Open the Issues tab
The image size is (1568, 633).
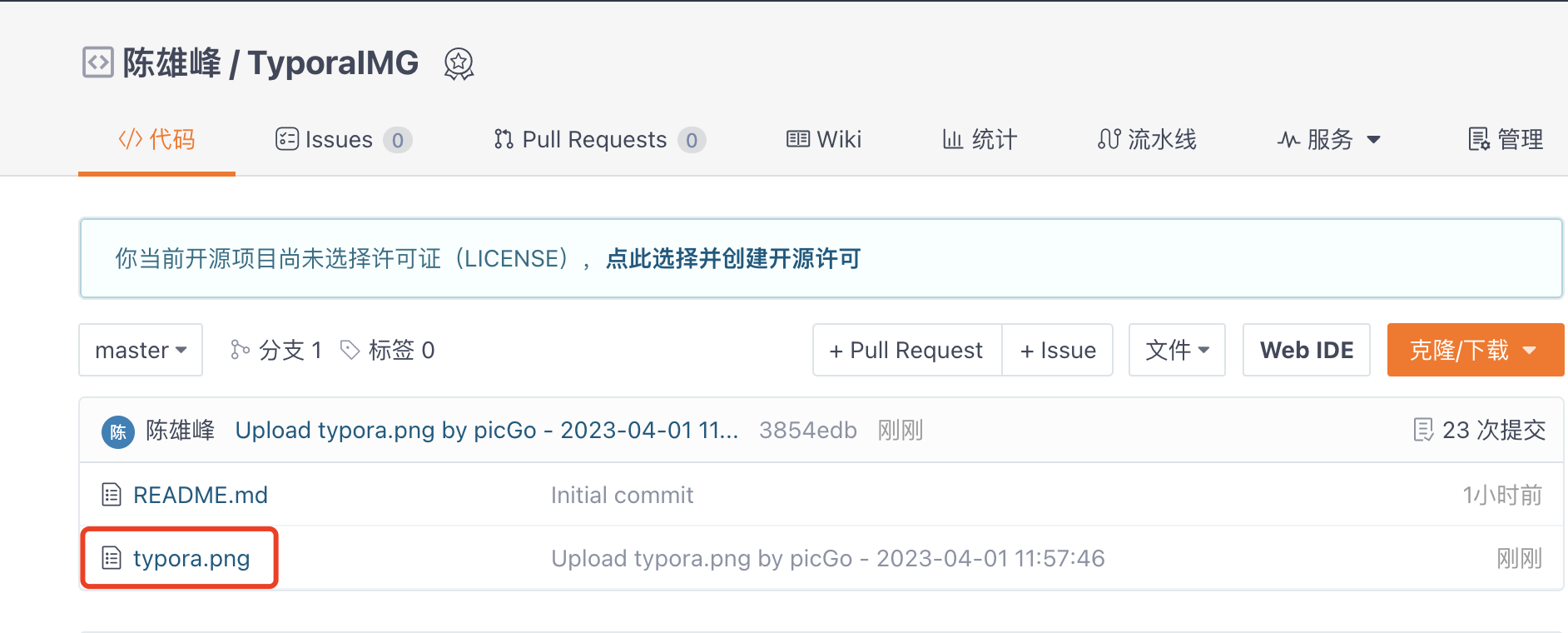click(x=344, y=139)
